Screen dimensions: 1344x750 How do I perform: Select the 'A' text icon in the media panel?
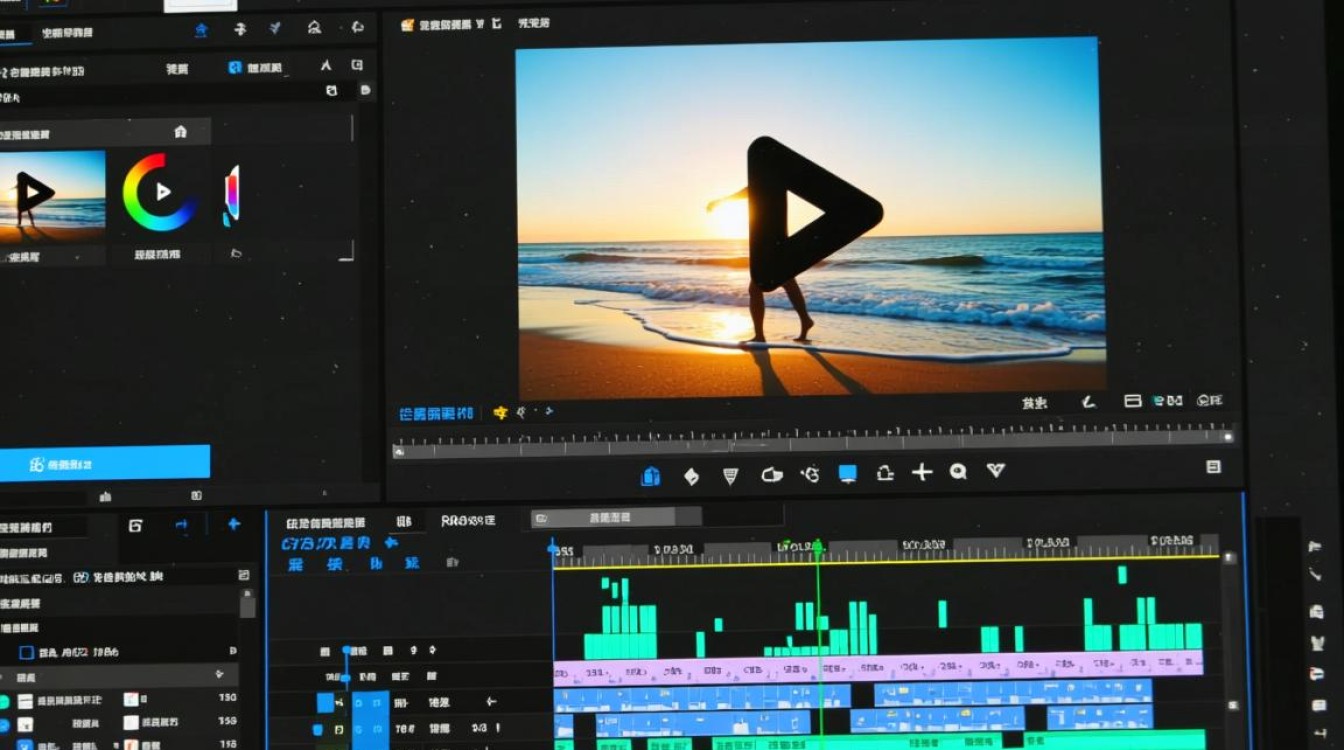tap(325, 66)
